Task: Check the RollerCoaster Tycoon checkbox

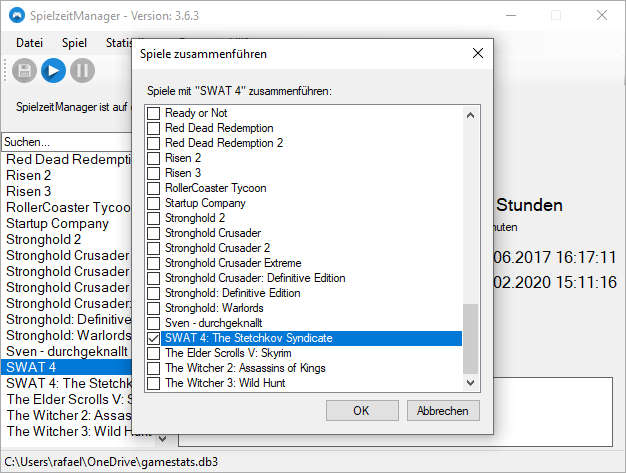Action: point(153,189)
